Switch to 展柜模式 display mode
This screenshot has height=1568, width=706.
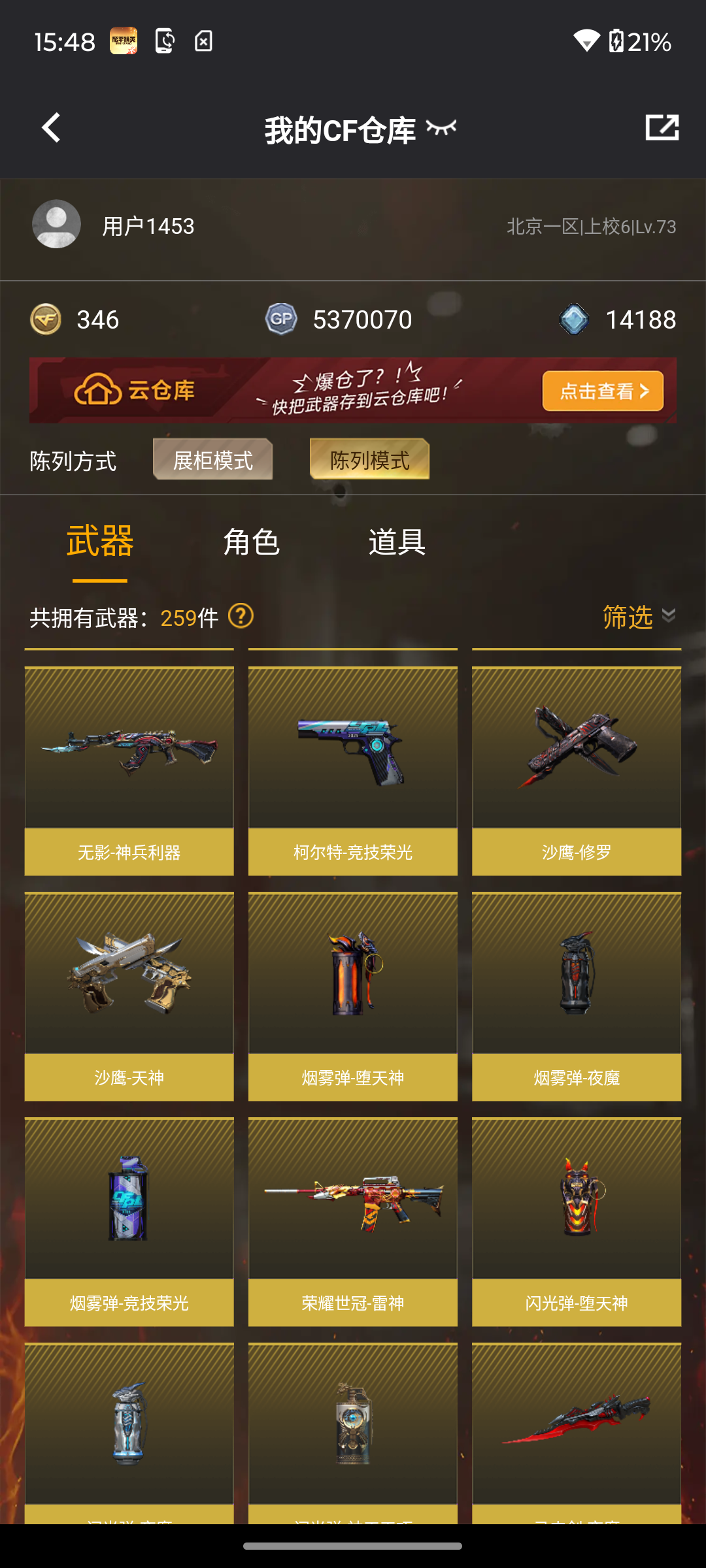tap(213, 459)
